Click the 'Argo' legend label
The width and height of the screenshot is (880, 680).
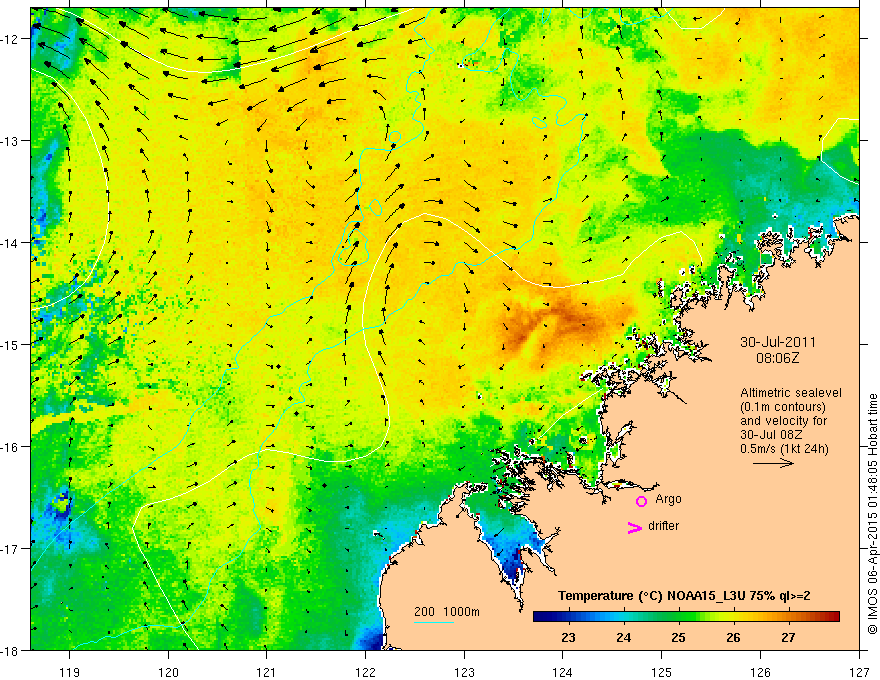click(668, 499)
